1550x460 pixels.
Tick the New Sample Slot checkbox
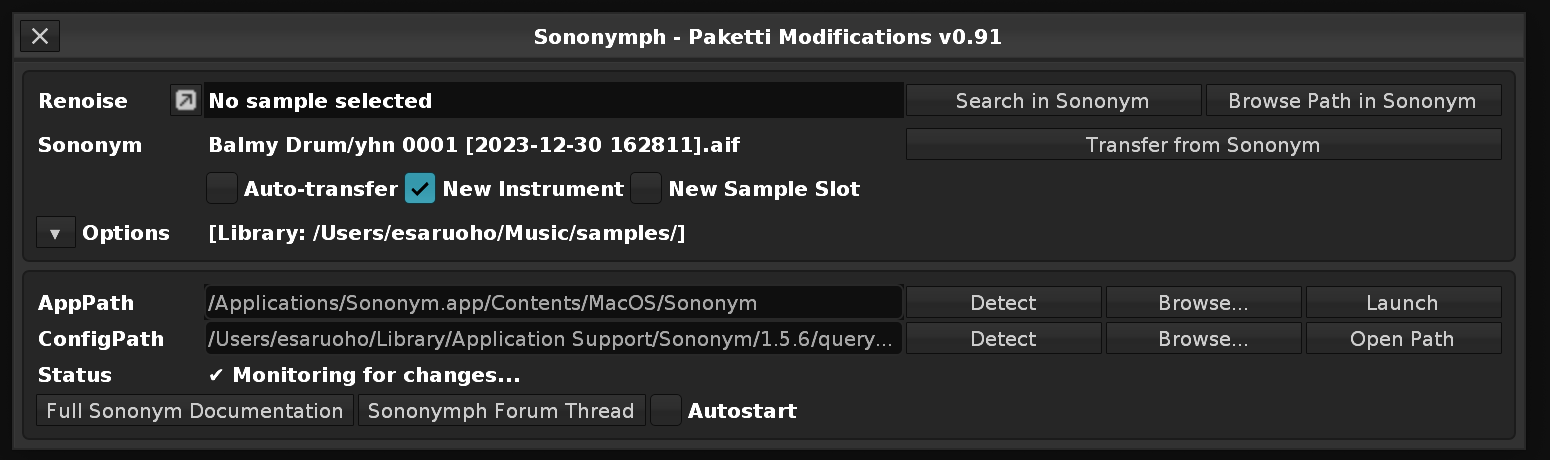[x=646, y=188]
